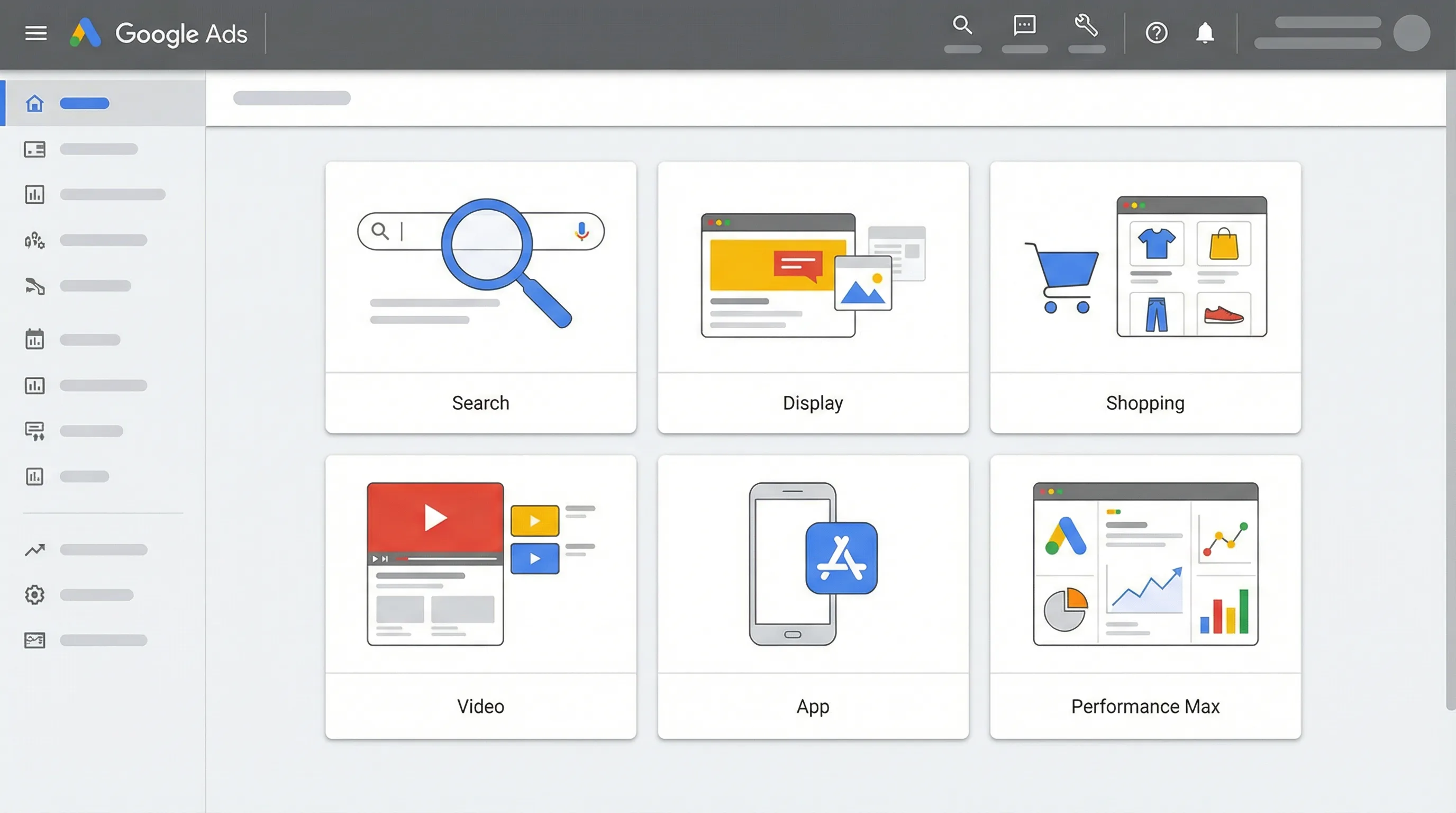Viewport: 1456px width, 813px height.
Task: Click the billing icon at sidebar bottom
Action: (34, 639)
